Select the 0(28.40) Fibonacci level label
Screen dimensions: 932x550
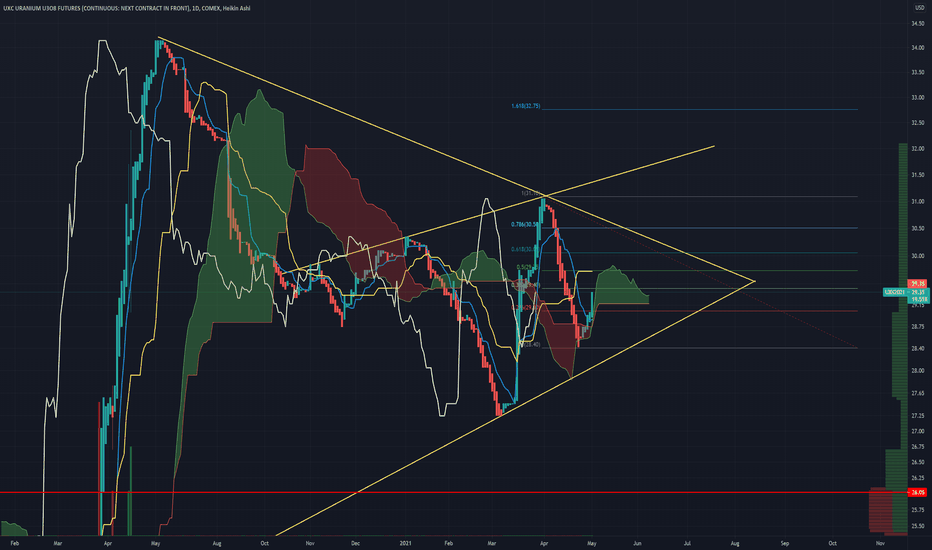(529, 344)
